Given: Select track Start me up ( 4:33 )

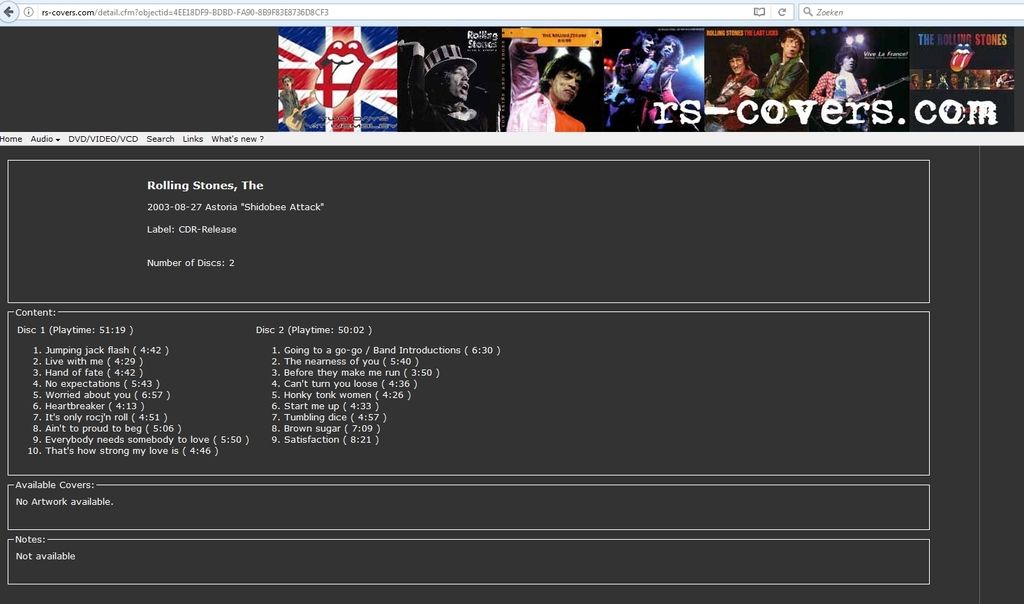Looking at the screenshot, I should point(331,406).
